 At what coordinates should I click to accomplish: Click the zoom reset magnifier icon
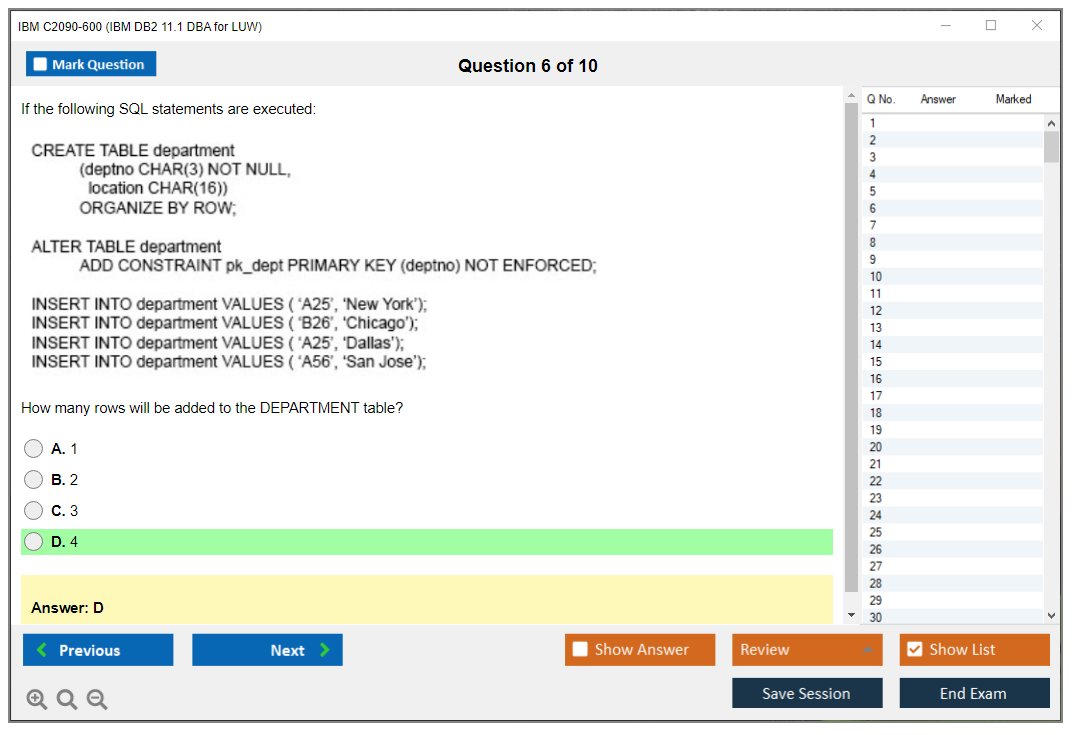click(67, 700)
